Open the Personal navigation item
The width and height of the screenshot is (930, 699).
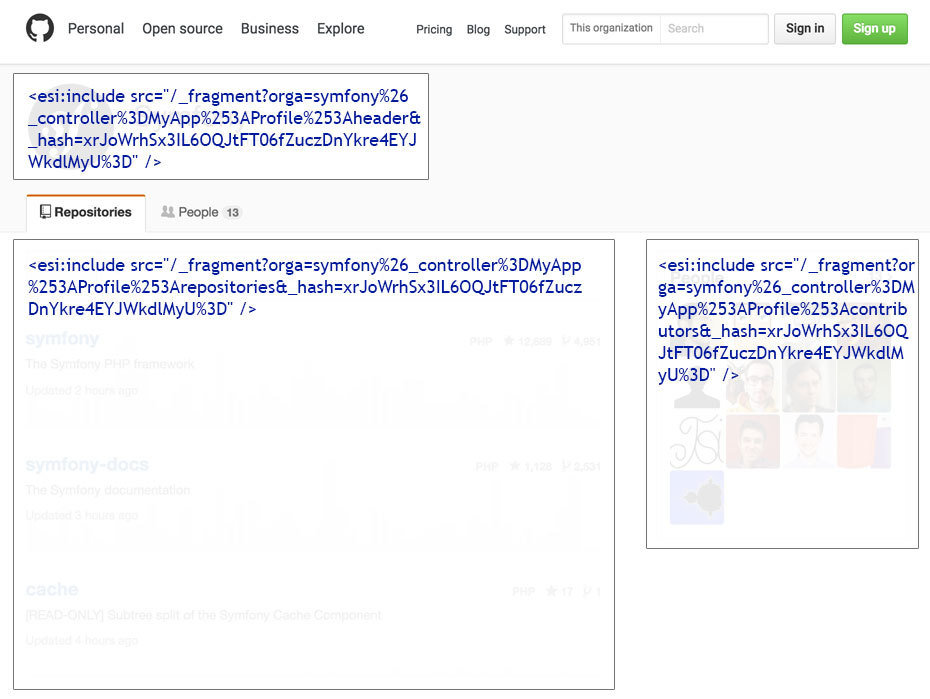95,28
